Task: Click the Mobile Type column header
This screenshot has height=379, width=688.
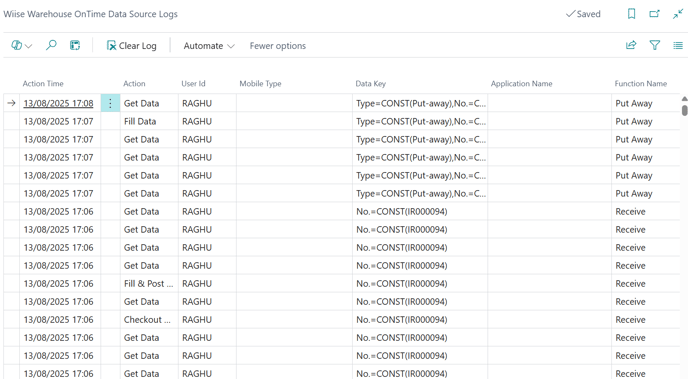Action: click(260, 84)
